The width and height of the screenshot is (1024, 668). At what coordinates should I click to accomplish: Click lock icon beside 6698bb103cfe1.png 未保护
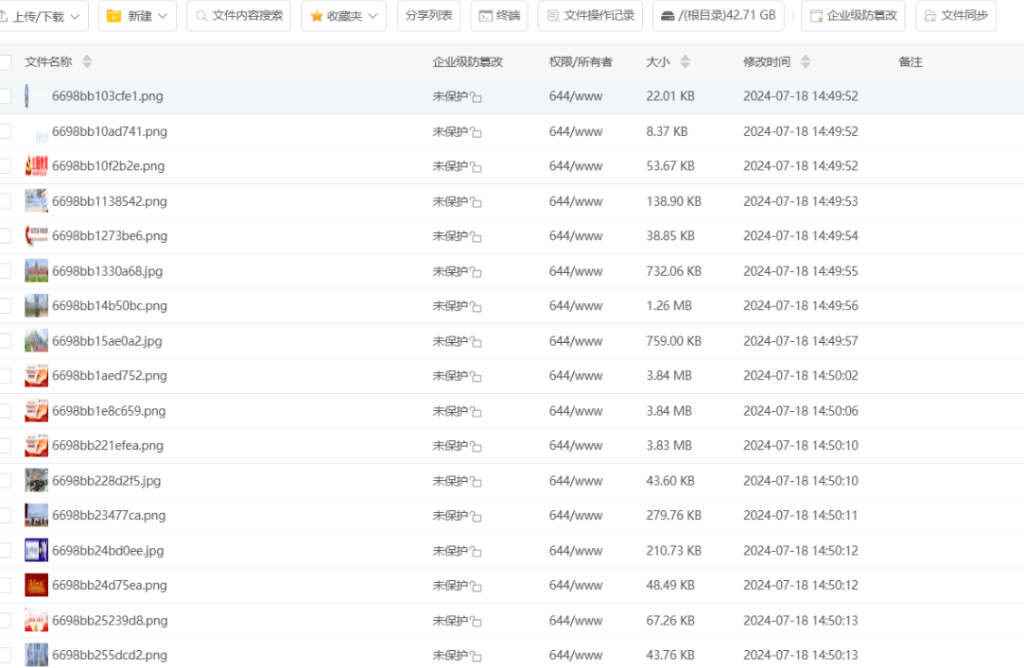pyautogui.click(x=477, y=98)
